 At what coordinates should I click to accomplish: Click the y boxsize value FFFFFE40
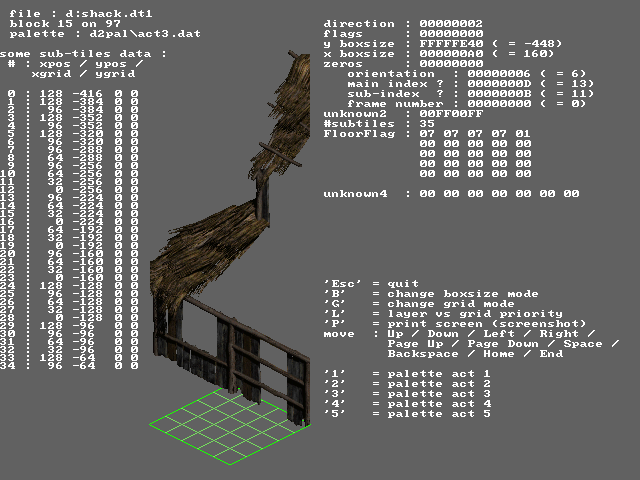point(451,44)
